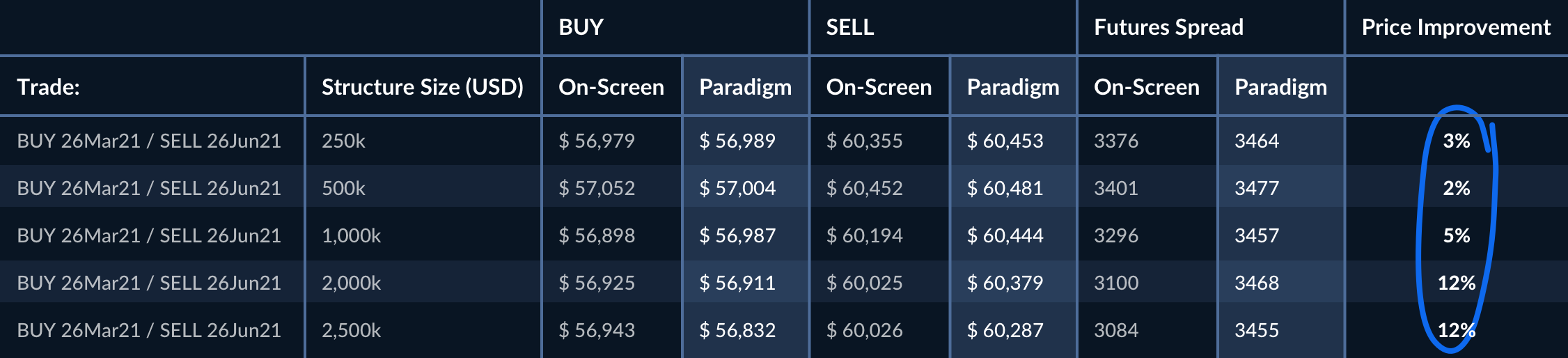Viewport: 1568px width, 358px height.
Task: Select the Trade: column header
Action: (x=48, y=87)
